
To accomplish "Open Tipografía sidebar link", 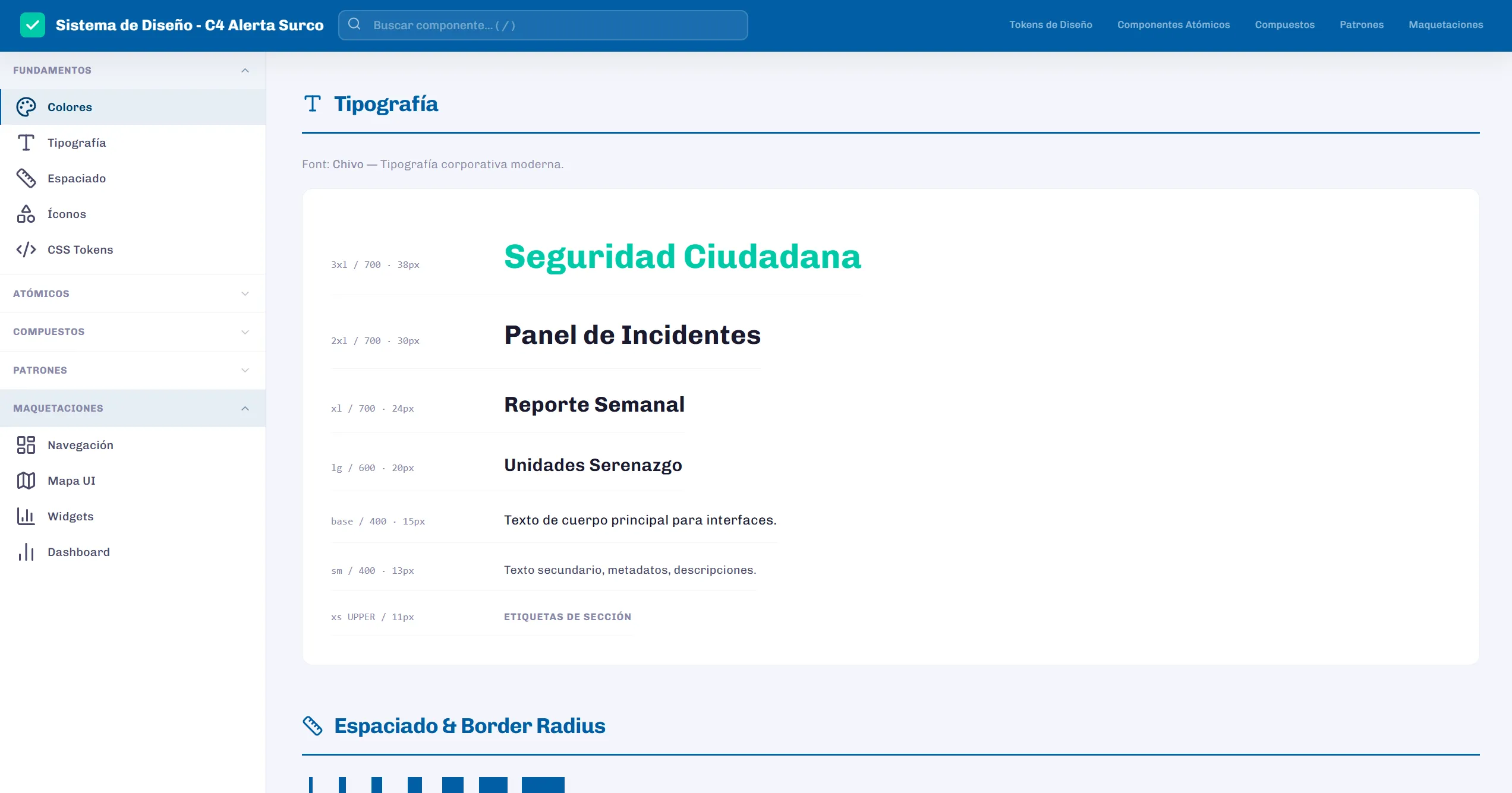I will (x=133, y=143).
